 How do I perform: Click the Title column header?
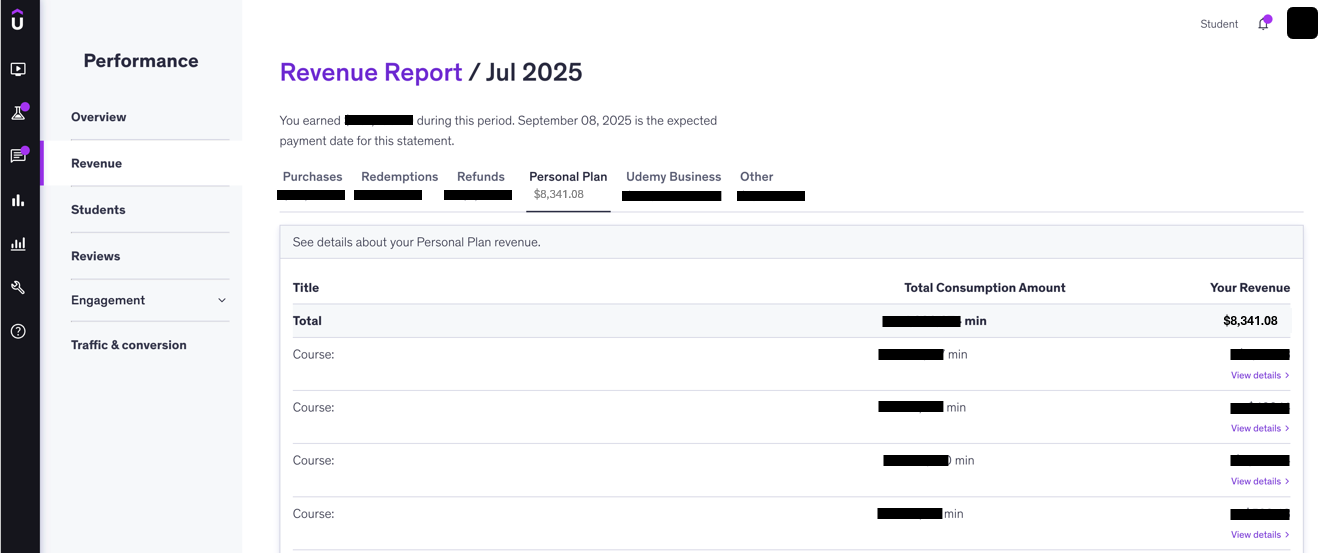pyautogui.click(x=306, y=287)
